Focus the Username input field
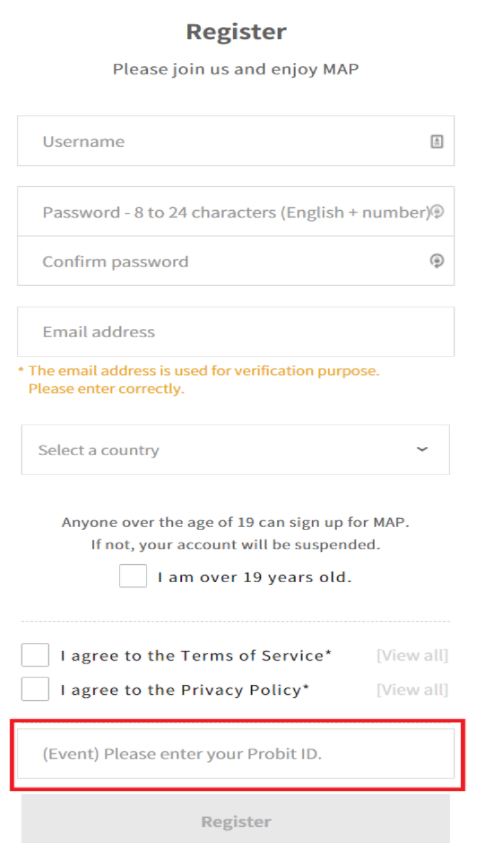 236,141
